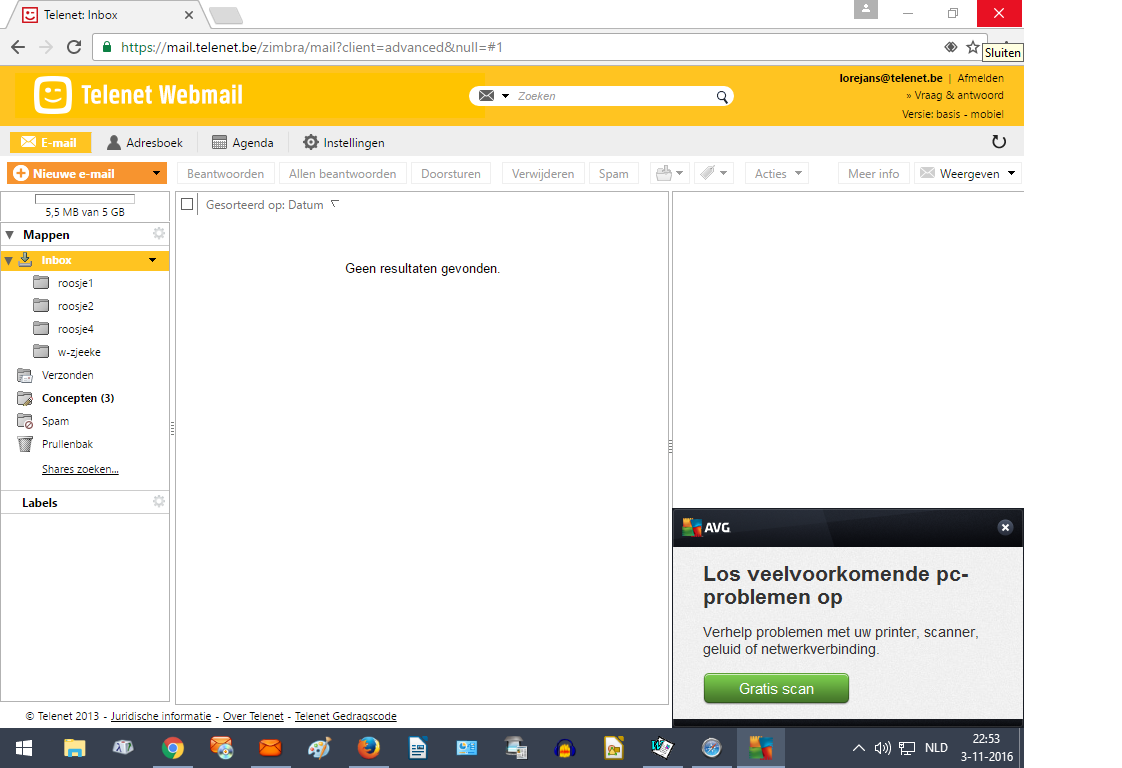This screenshot has width=1122, height=768.
Task: Click inside the Zoeken search field
Action: (614, 96)
